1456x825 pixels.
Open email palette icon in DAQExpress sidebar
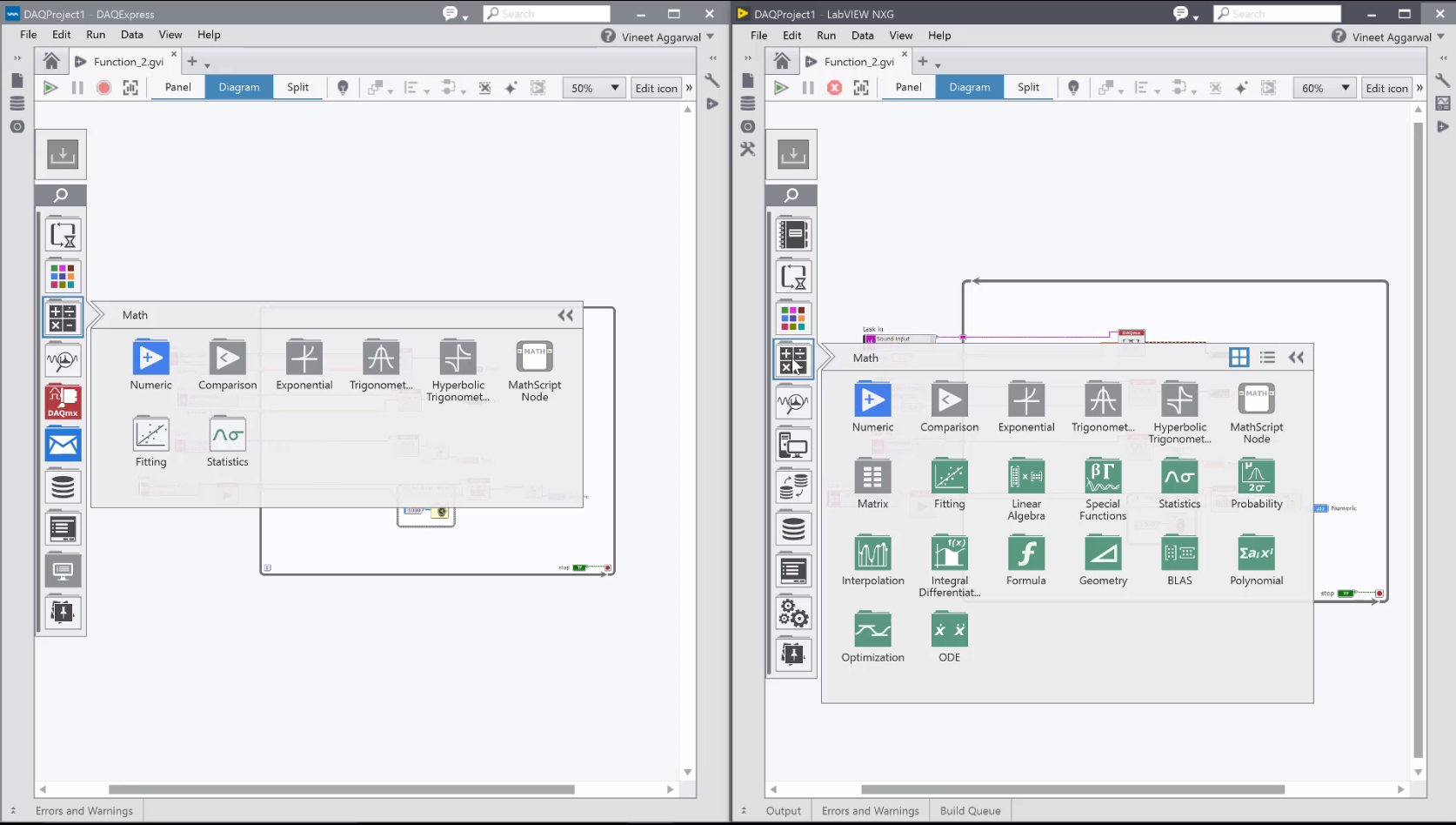pos(63,445)
